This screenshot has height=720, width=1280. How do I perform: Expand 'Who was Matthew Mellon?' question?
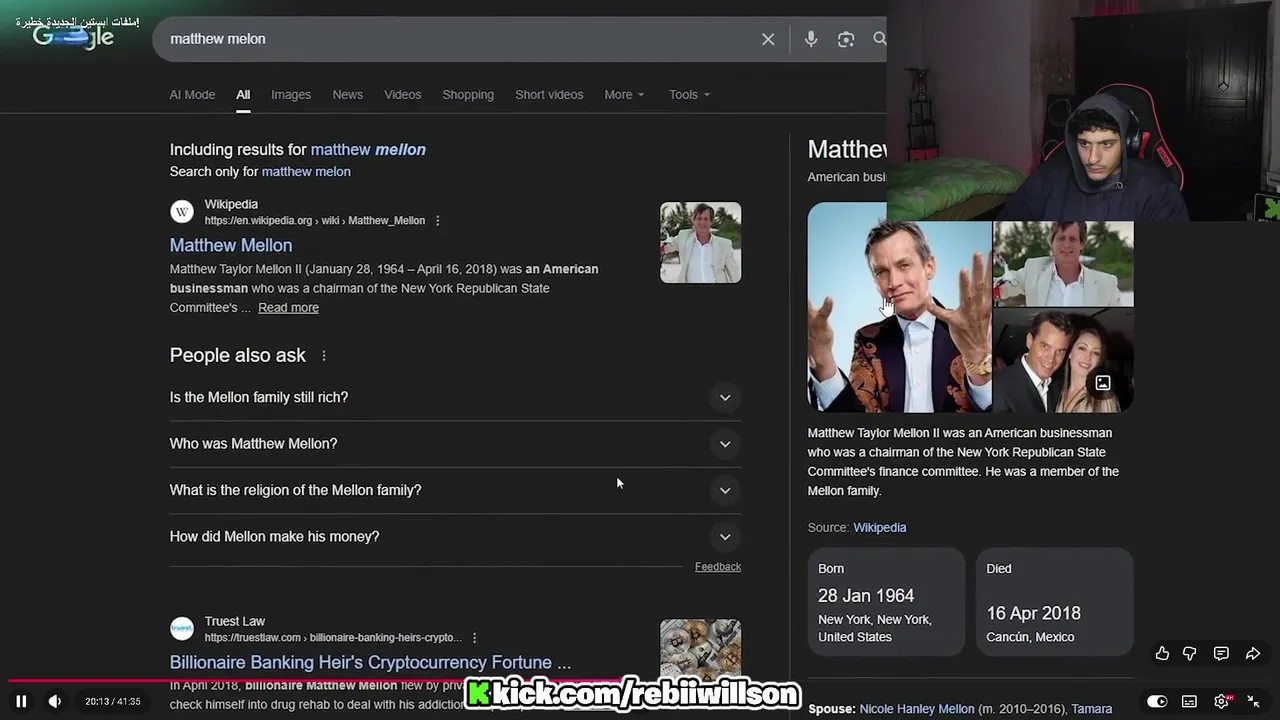tap(455, 443)
